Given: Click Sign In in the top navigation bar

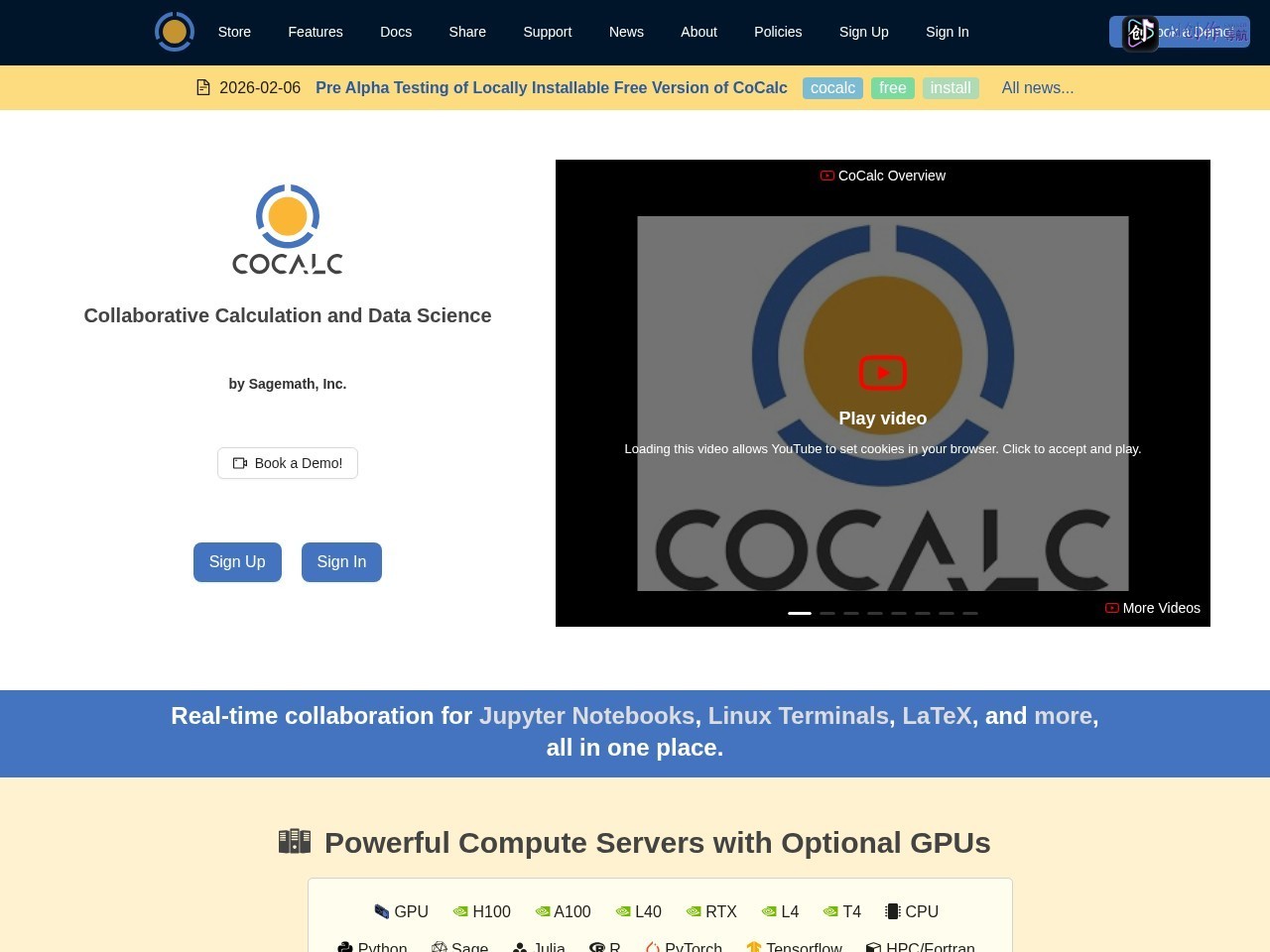Looking at the screenshot, I should tap(948, 32).
